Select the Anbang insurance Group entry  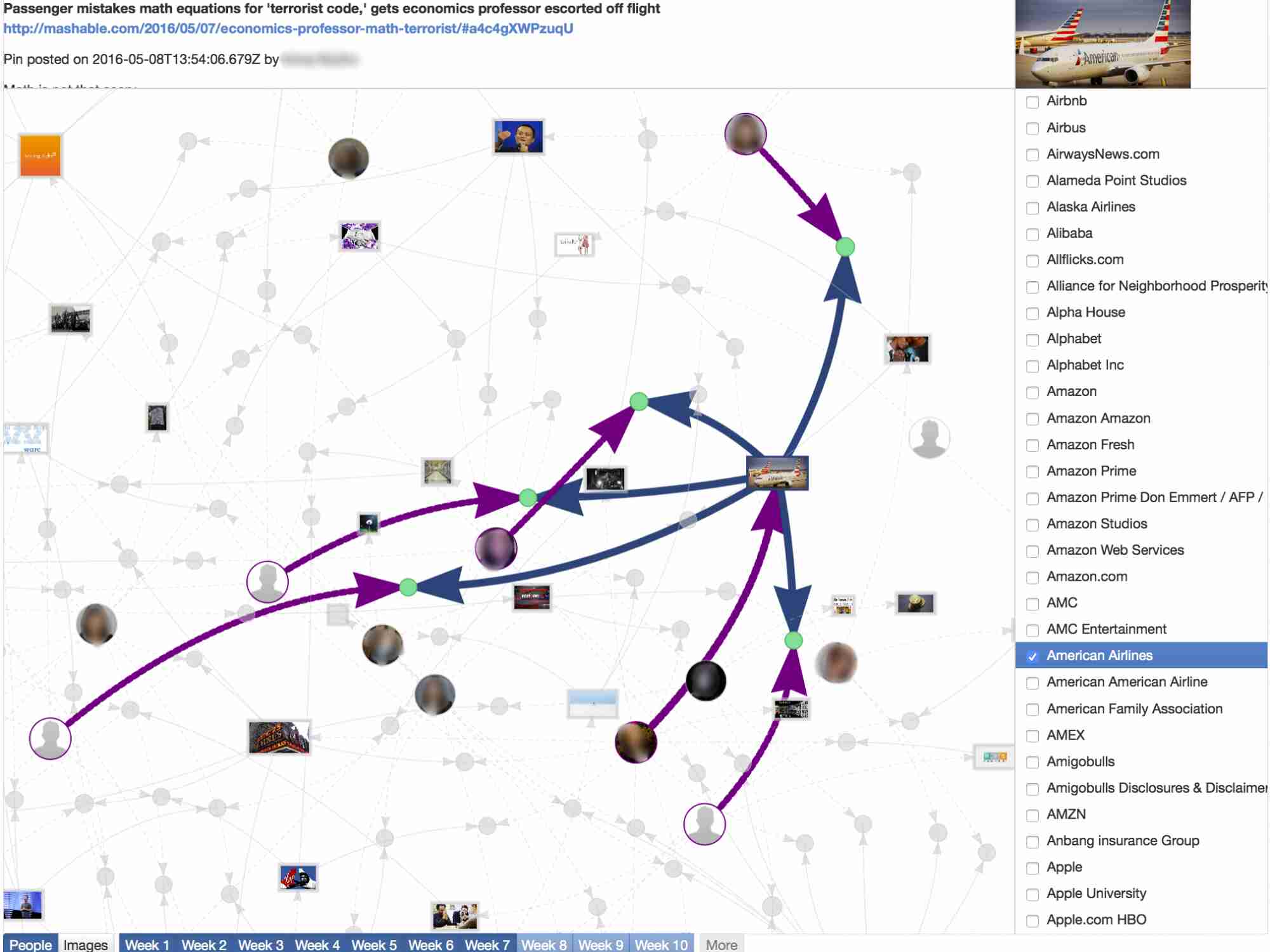[x=1123, y=841]
